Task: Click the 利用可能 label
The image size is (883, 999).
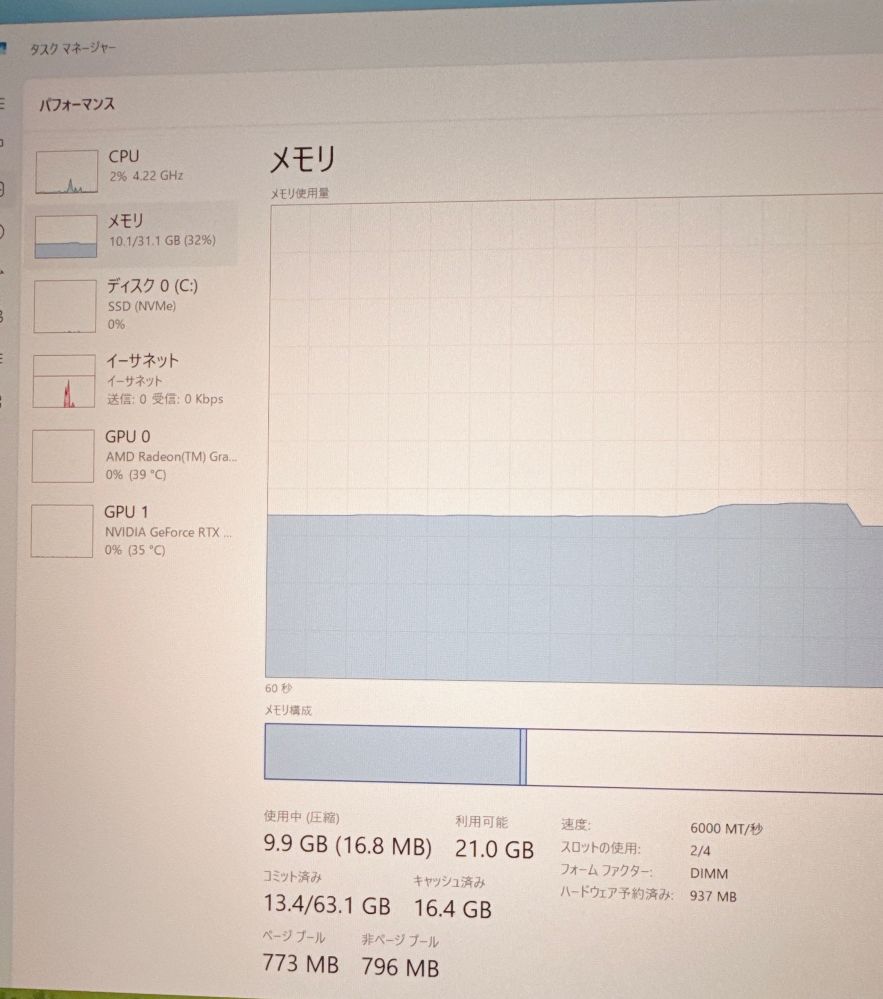Action: tap(482, 822)
